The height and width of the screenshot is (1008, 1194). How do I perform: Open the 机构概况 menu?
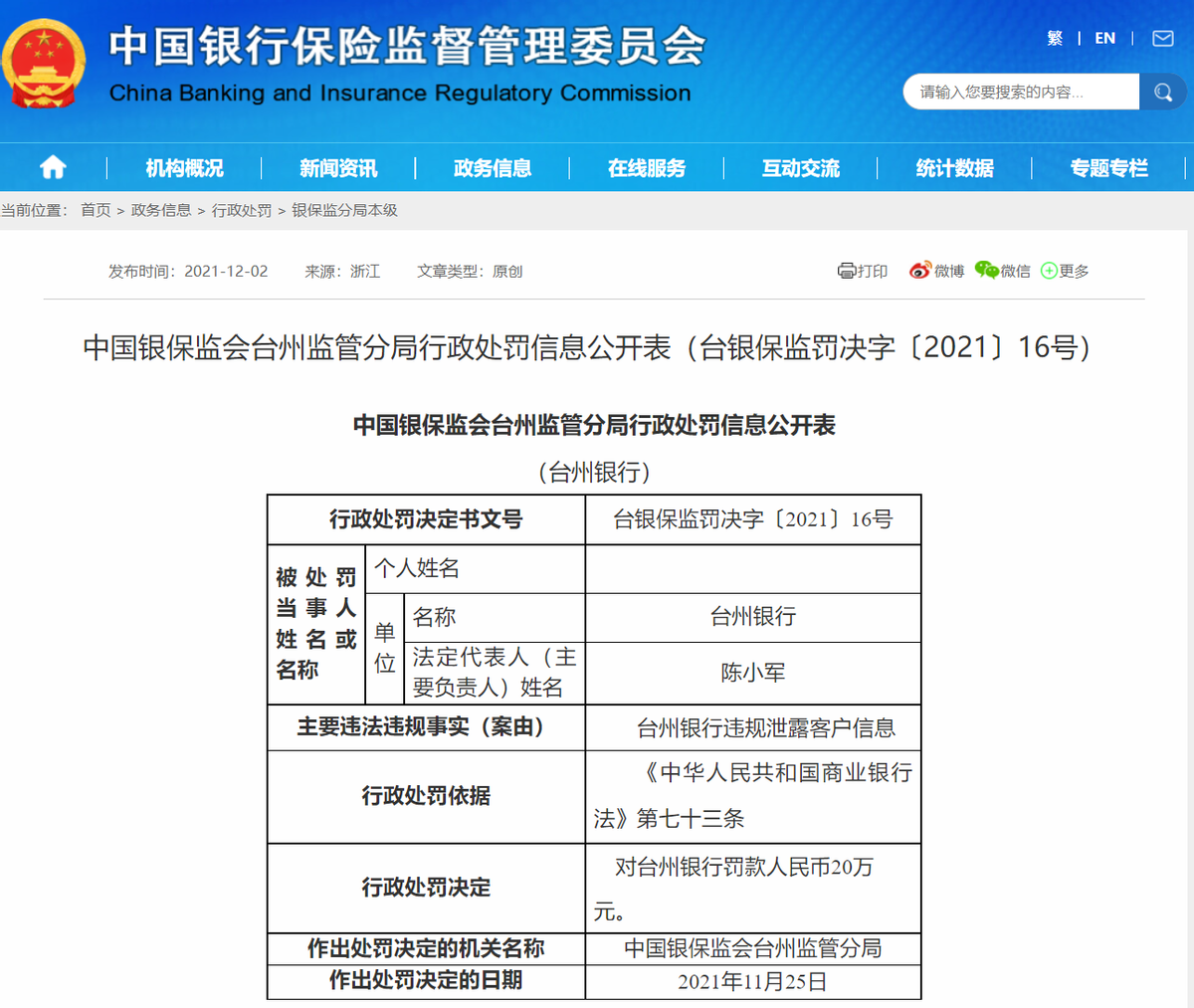point(184,168)
